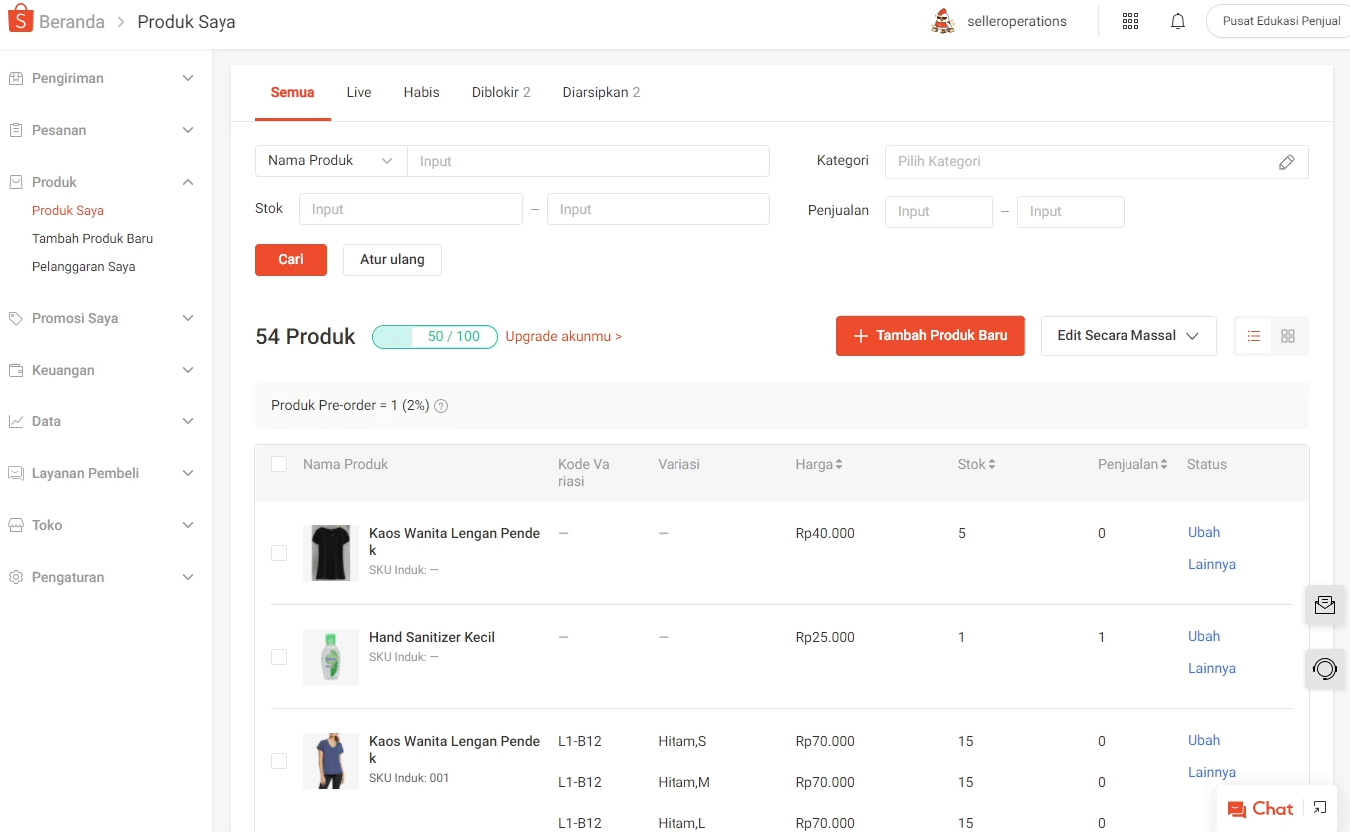Click the 50 / 100 product quota bar
Screen dimensions: 1350x832
pyautogui.click(x=434, y=337)
